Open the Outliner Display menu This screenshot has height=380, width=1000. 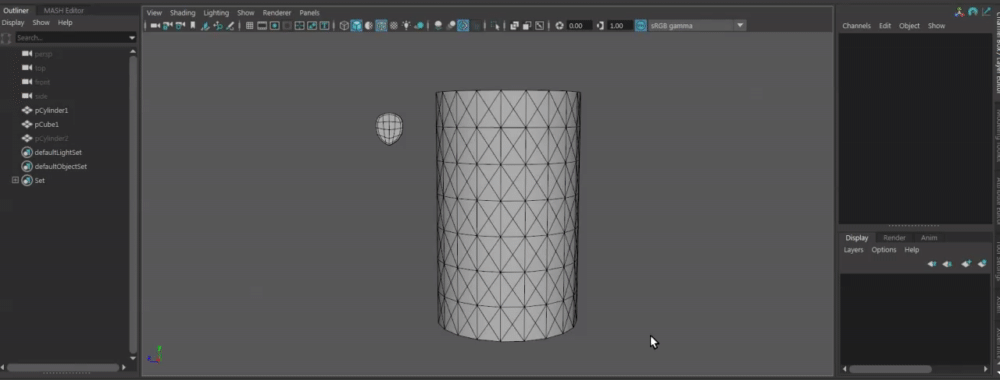click(13, 22)
